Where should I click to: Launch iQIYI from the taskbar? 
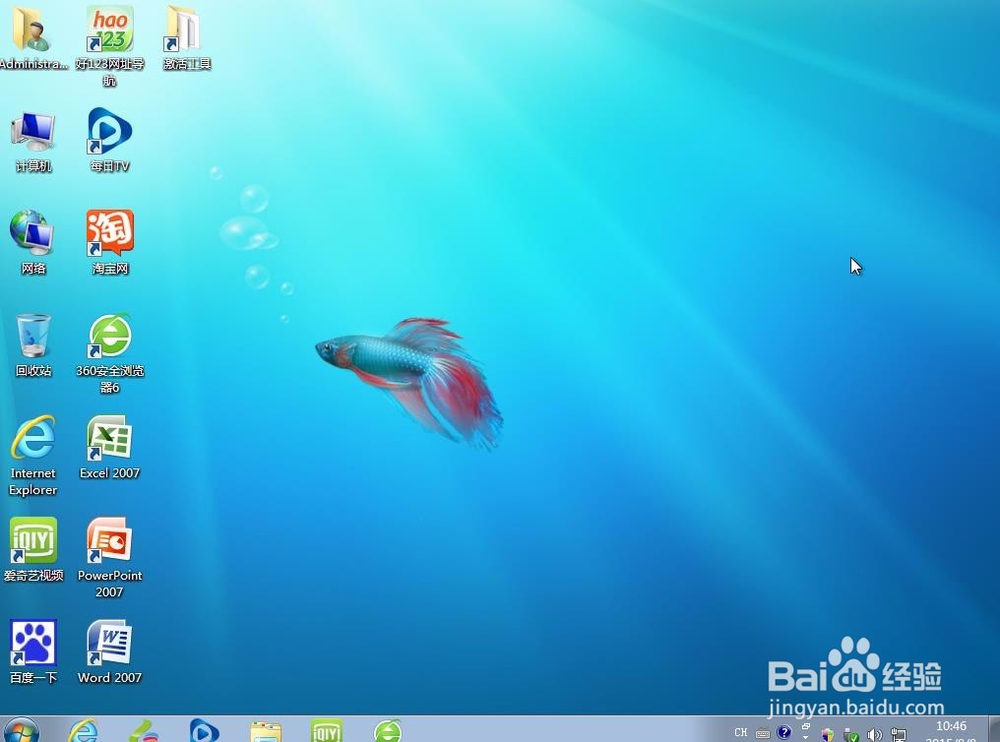(x=326, y=732)
